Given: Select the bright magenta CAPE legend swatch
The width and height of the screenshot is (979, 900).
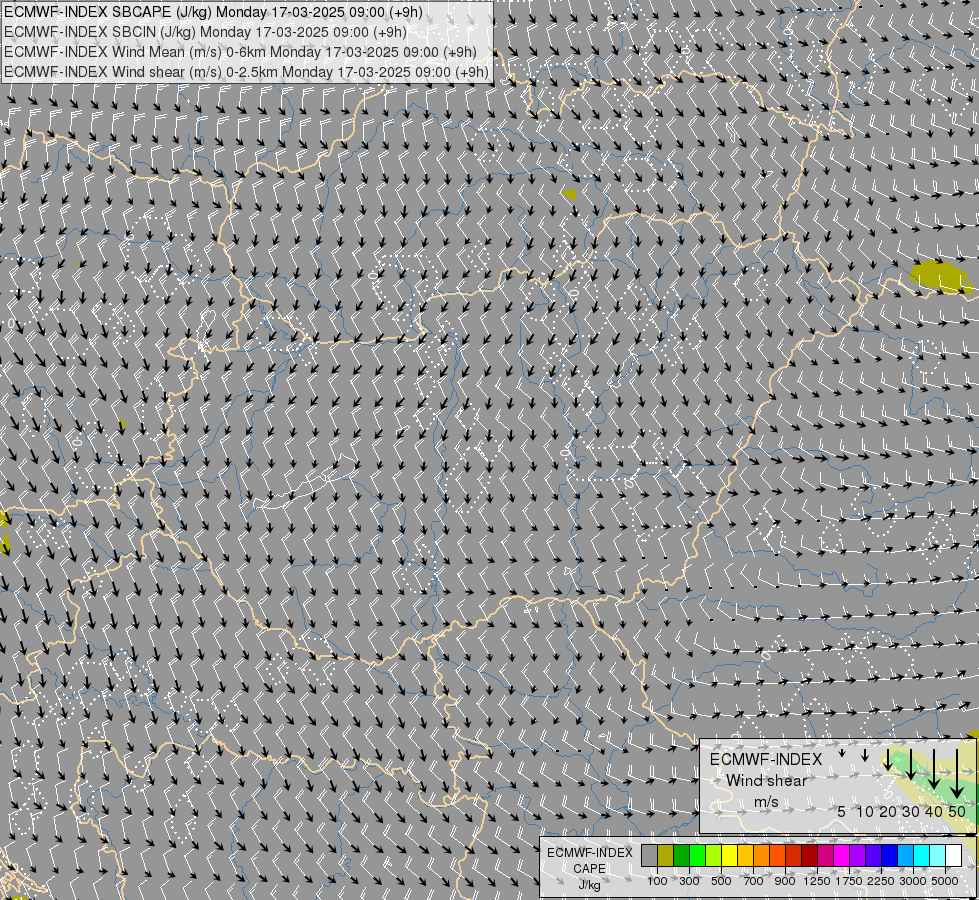Looking at the screenshot, I should [x=842, y=856].
